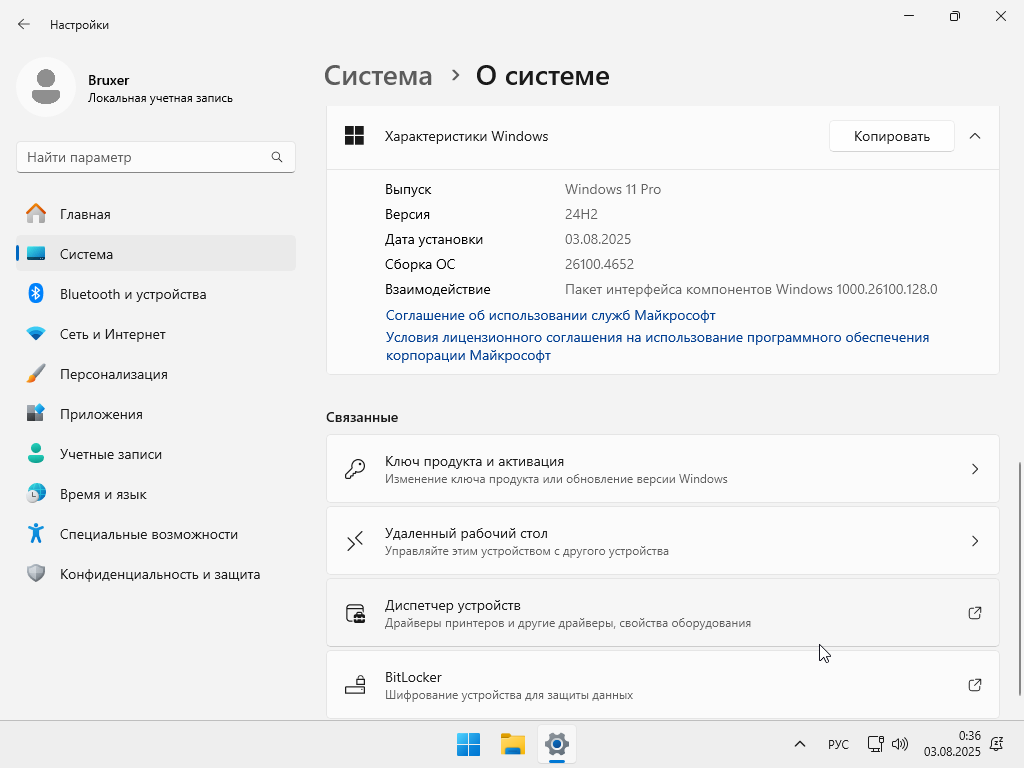1024x768 pixels.
Task: Open Учетные записи settings page
Action: pos(156,453)
